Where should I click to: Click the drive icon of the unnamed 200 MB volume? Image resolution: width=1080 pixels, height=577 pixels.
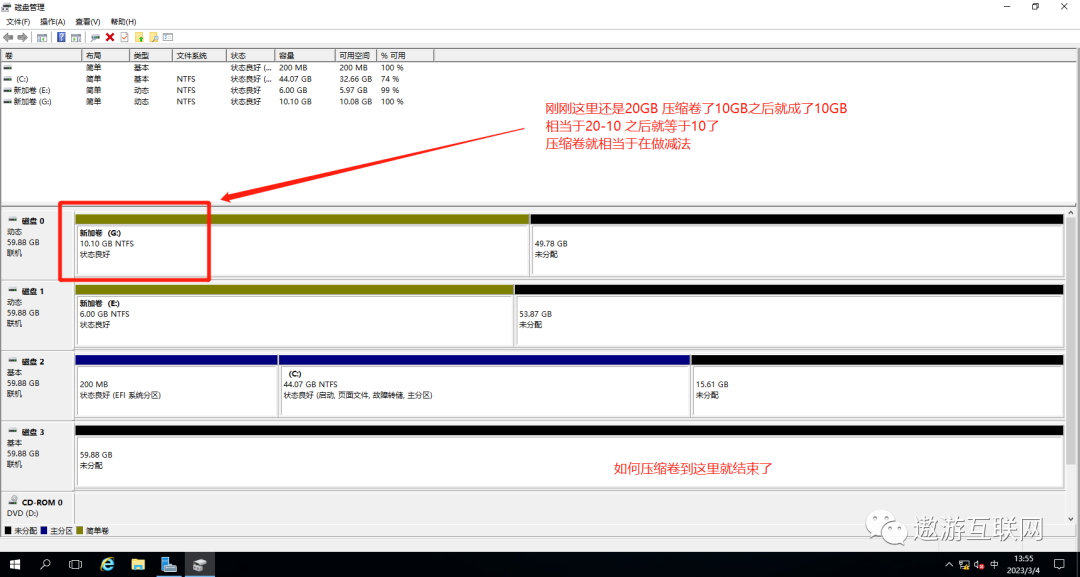point(8,68)
